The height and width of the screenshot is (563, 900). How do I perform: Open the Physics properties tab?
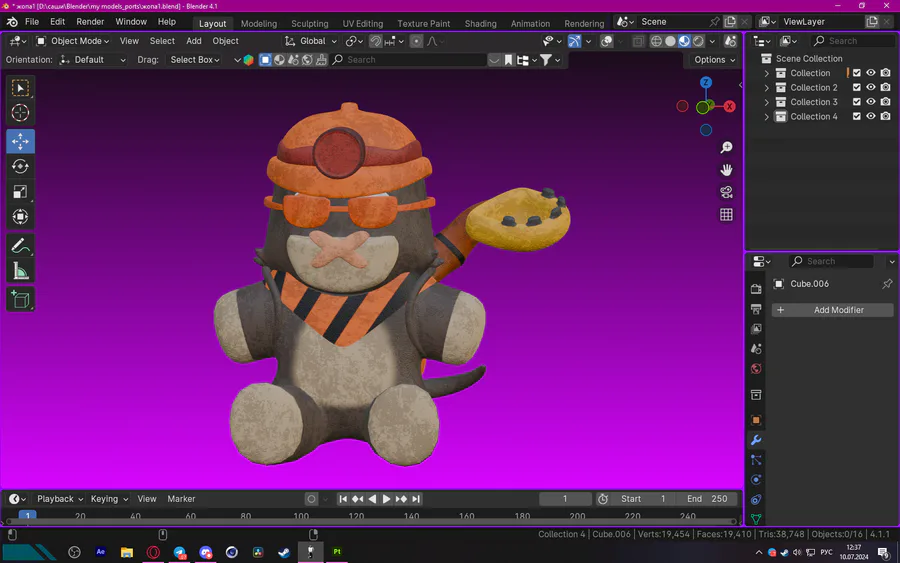(756, 480)
